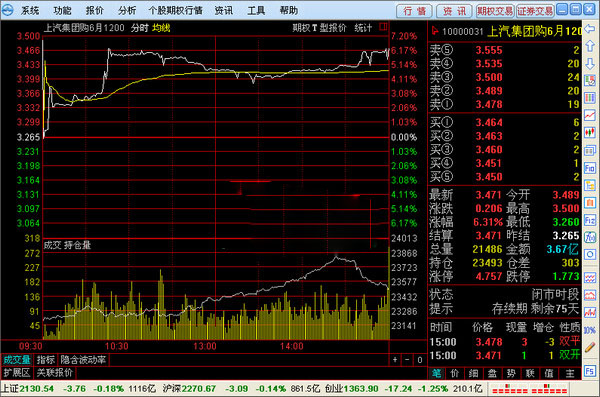Click the F5 icon at sidebar bottom

(x=590, y=371)
